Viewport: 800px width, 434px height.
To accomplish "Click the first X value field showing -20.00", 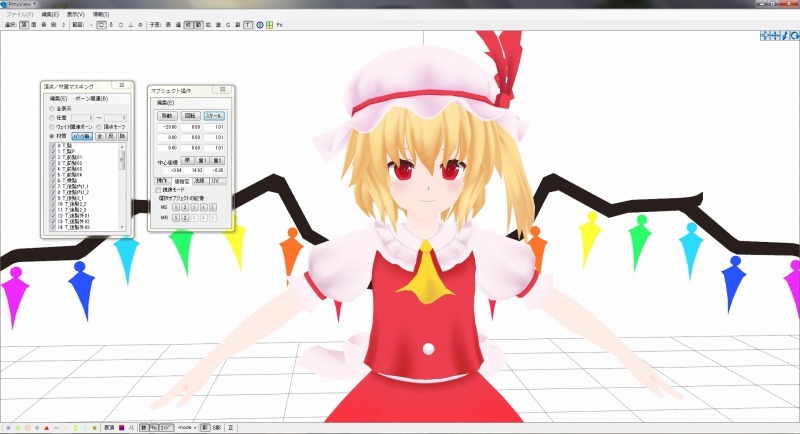I will coord(167,126).
